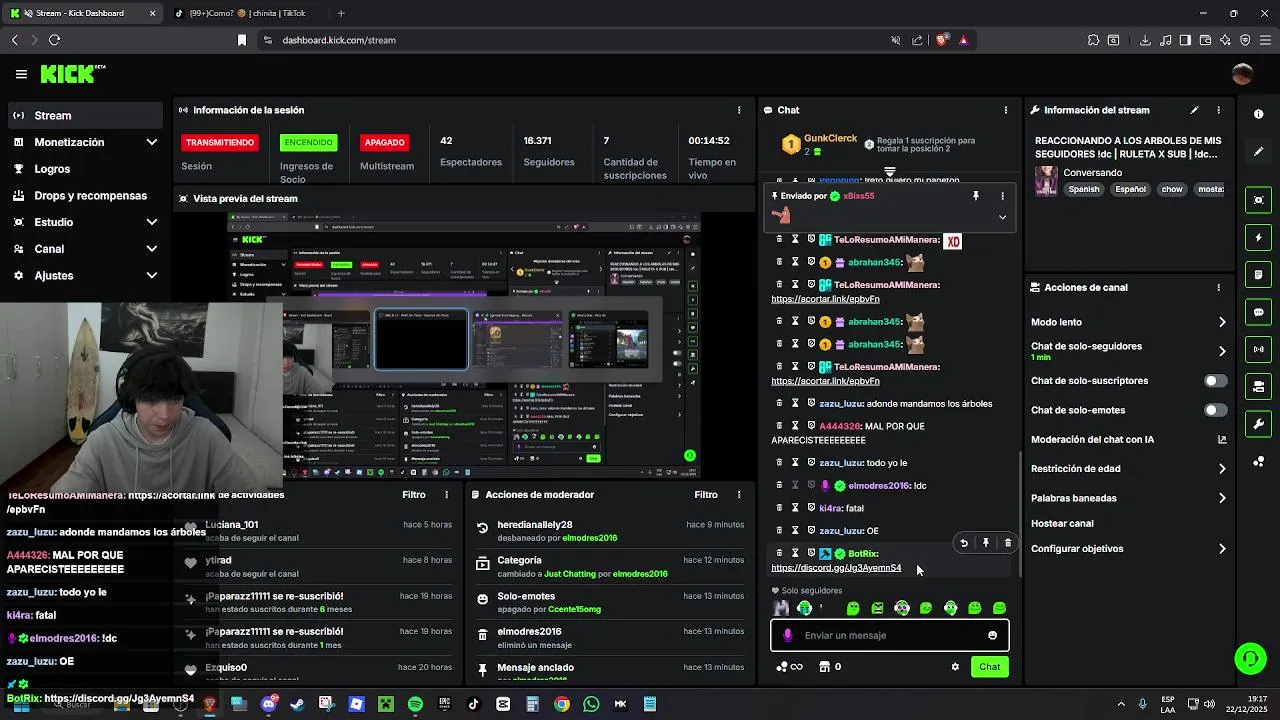Click the green Chat send button
The height and width of the screenshot is (720, 1280).
[989, 667]
